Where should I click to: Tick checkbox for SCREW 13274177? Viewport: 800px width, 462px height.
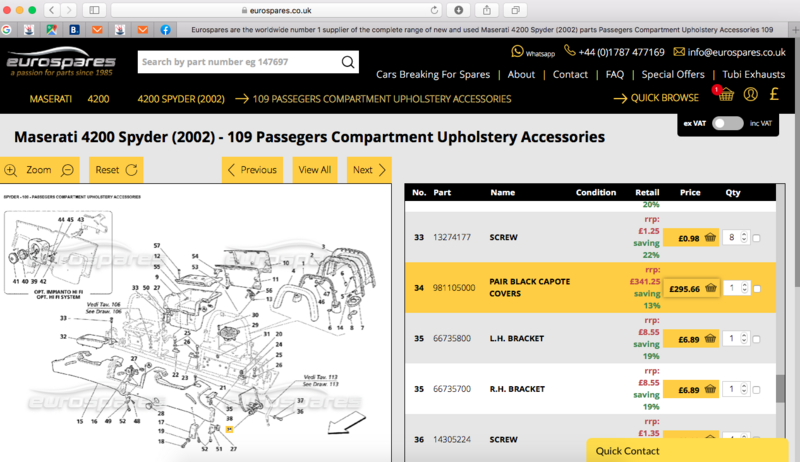(756, 238)
